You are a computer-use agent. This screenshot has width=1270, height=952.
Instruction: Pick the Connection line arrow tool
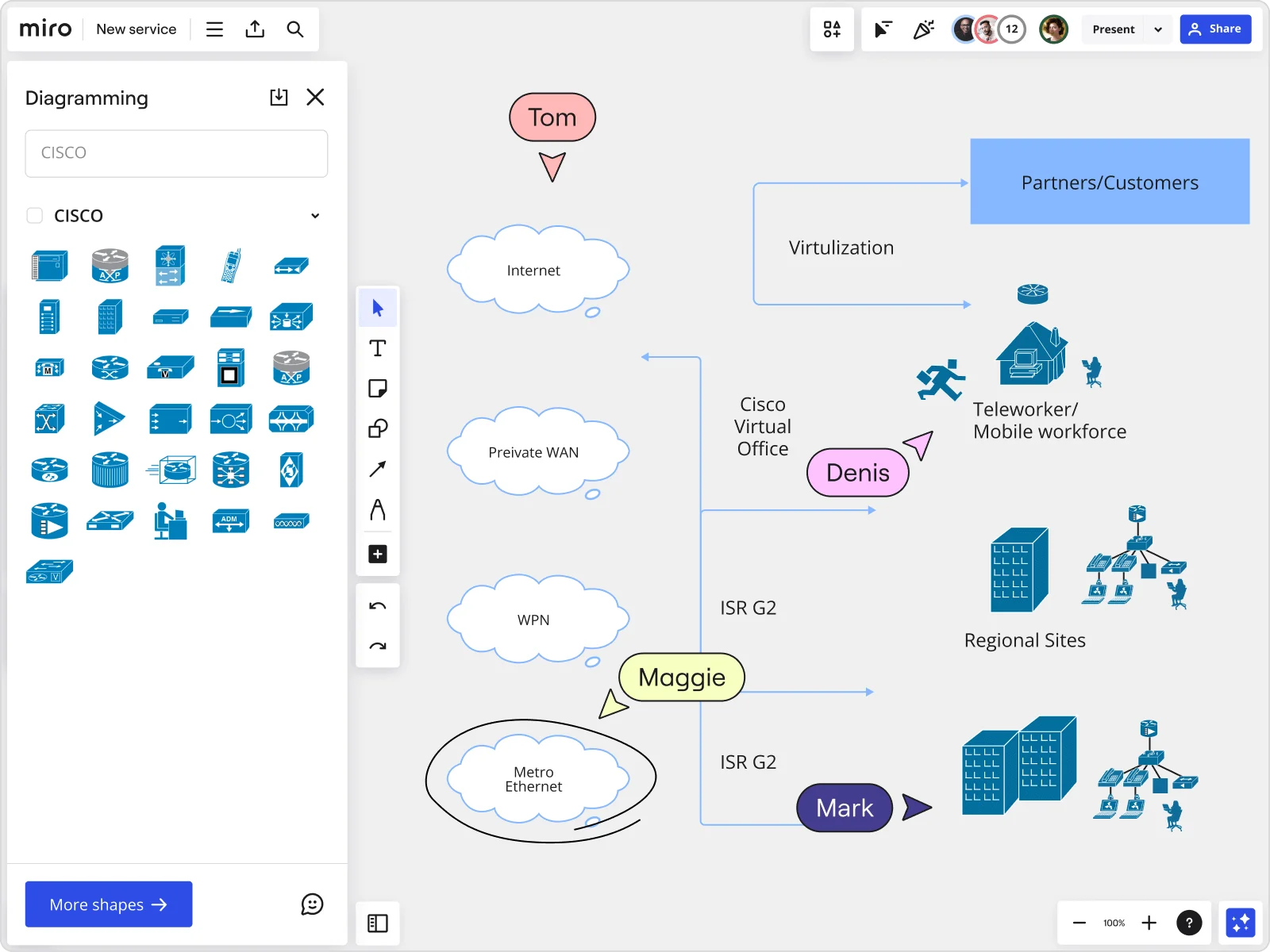[x=377, y=469]
